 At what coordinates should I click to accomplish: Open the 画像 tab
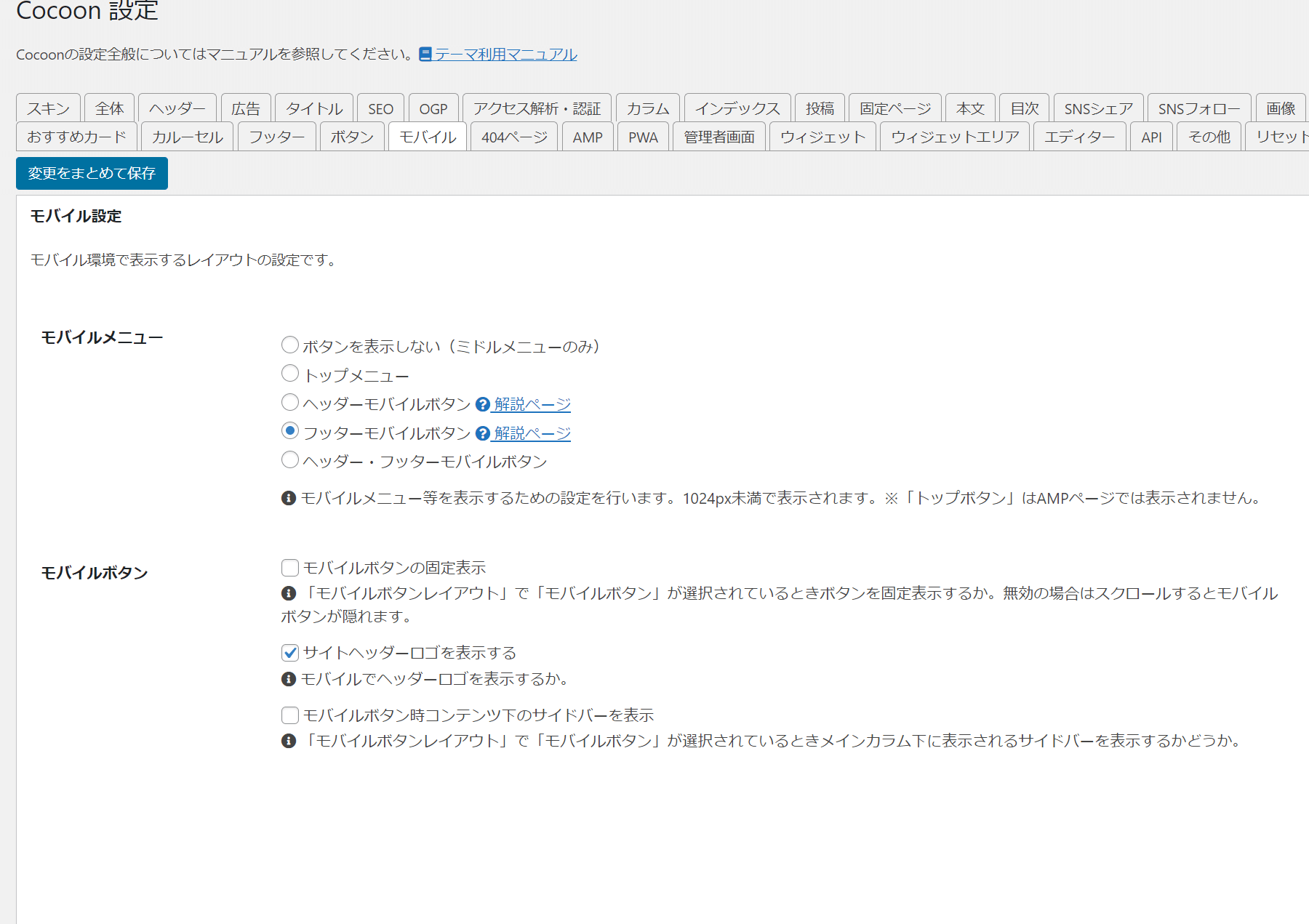click(x=1281, y=108)
